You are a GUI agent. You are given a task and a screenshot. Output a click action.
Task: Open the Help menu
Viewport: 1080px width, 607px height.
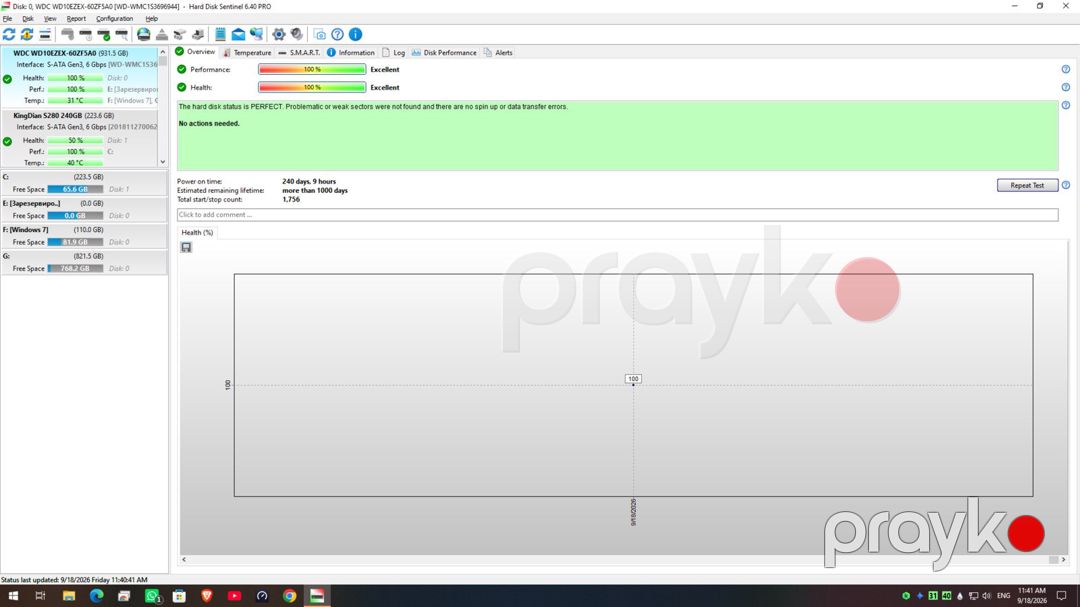click(152, 19)
